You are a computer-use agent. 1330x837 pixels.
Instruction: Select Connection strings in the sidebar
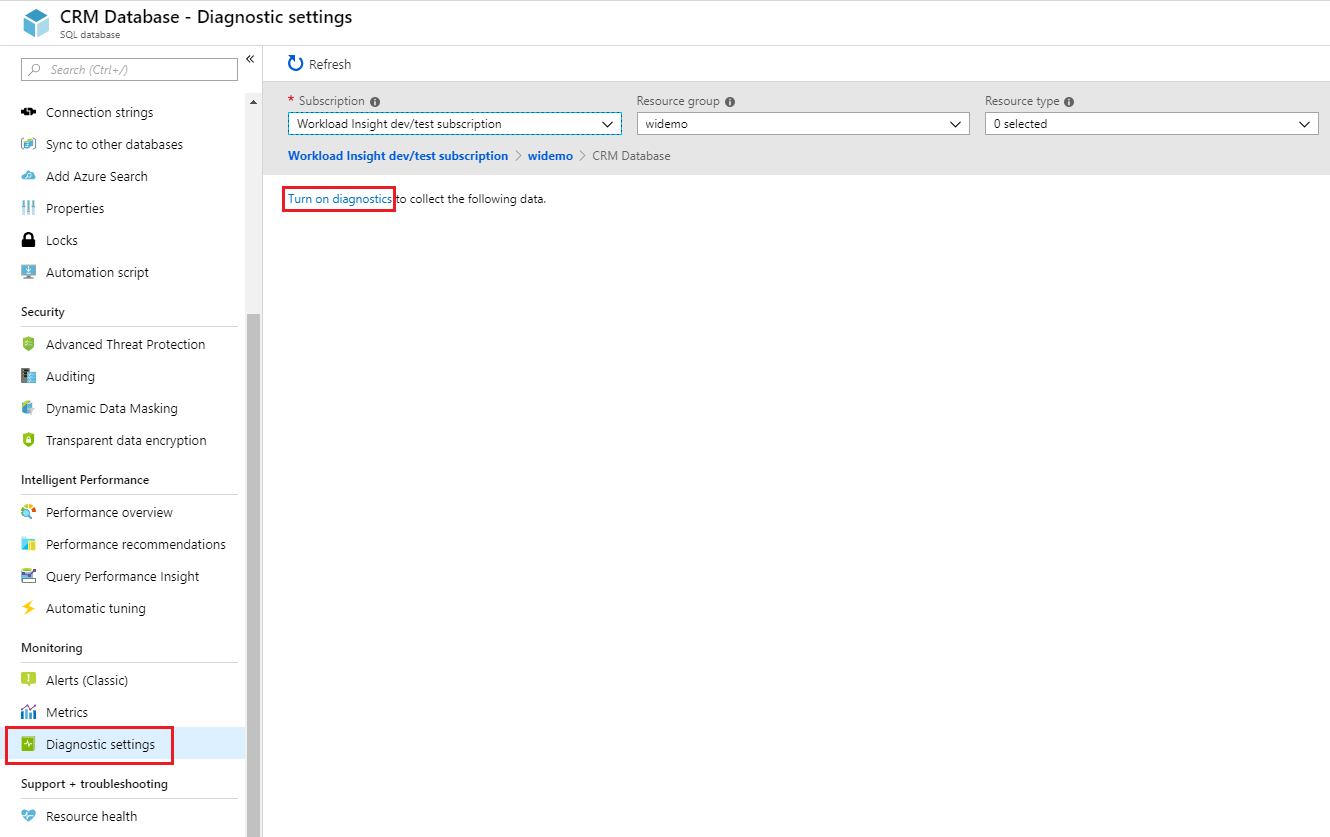[99, 111]
